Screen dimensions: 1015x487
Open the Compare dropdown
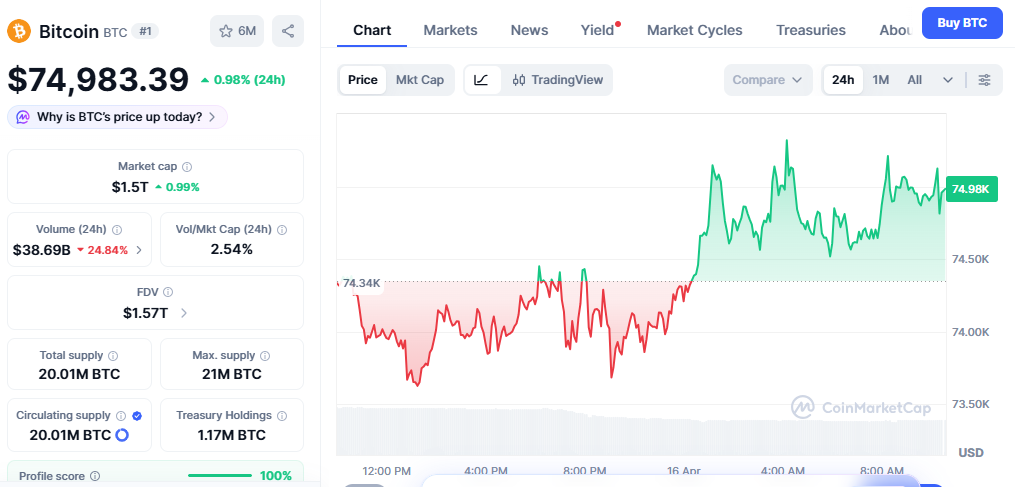[x=768, y=80]
